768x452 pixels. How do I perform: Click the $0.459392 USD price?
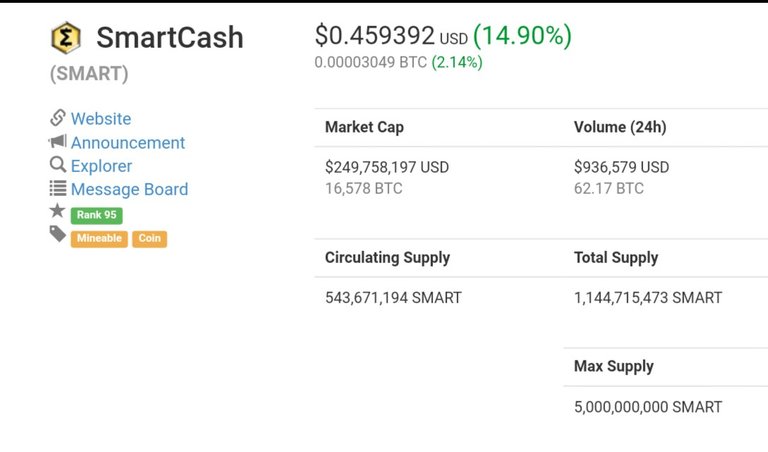point(391,35)
